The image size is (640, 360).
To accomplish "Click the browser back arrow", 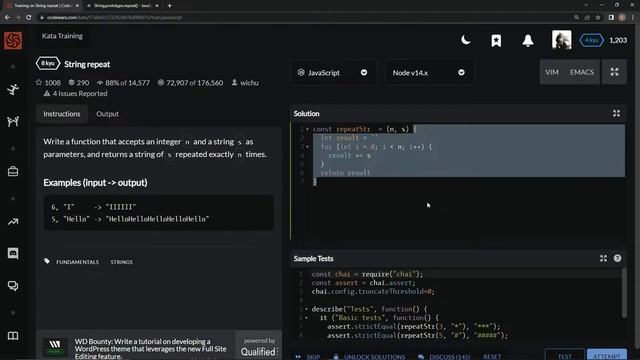I will [7, 18].
